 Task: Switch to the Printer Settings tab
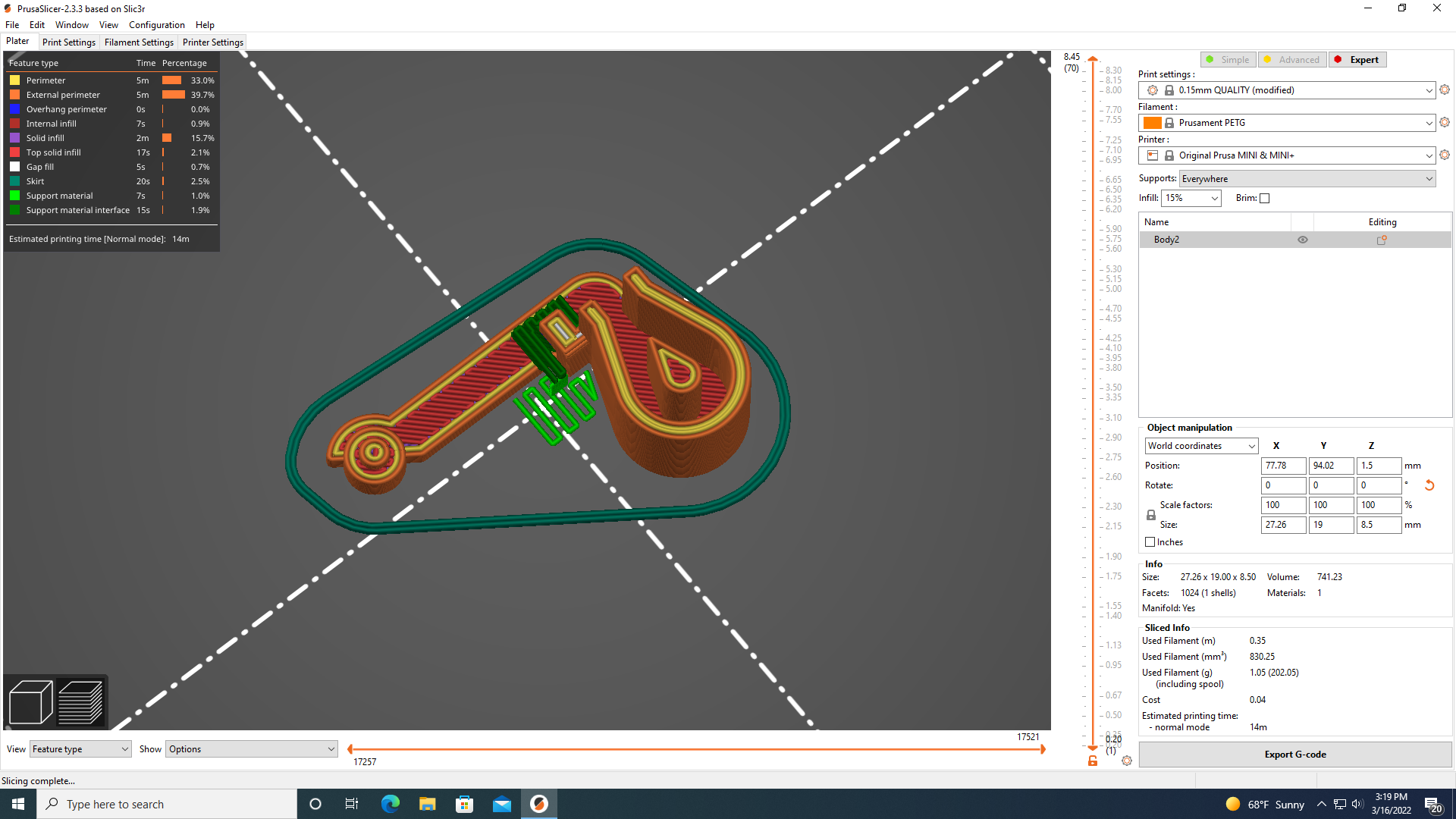tap(212, 42)
